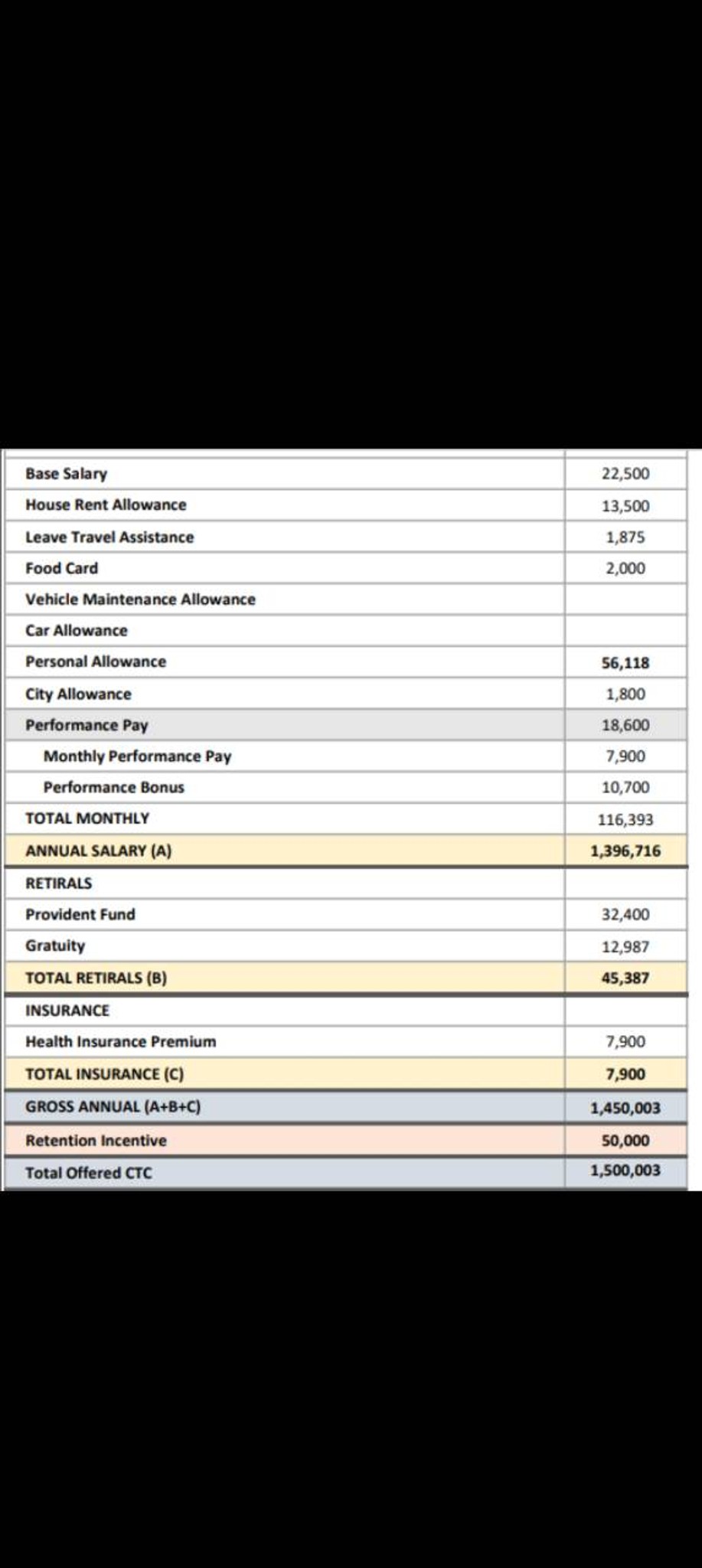Viewport: 702px width, 1568px height.
Task: Select the 'Food Card' label
Action: 61,569
